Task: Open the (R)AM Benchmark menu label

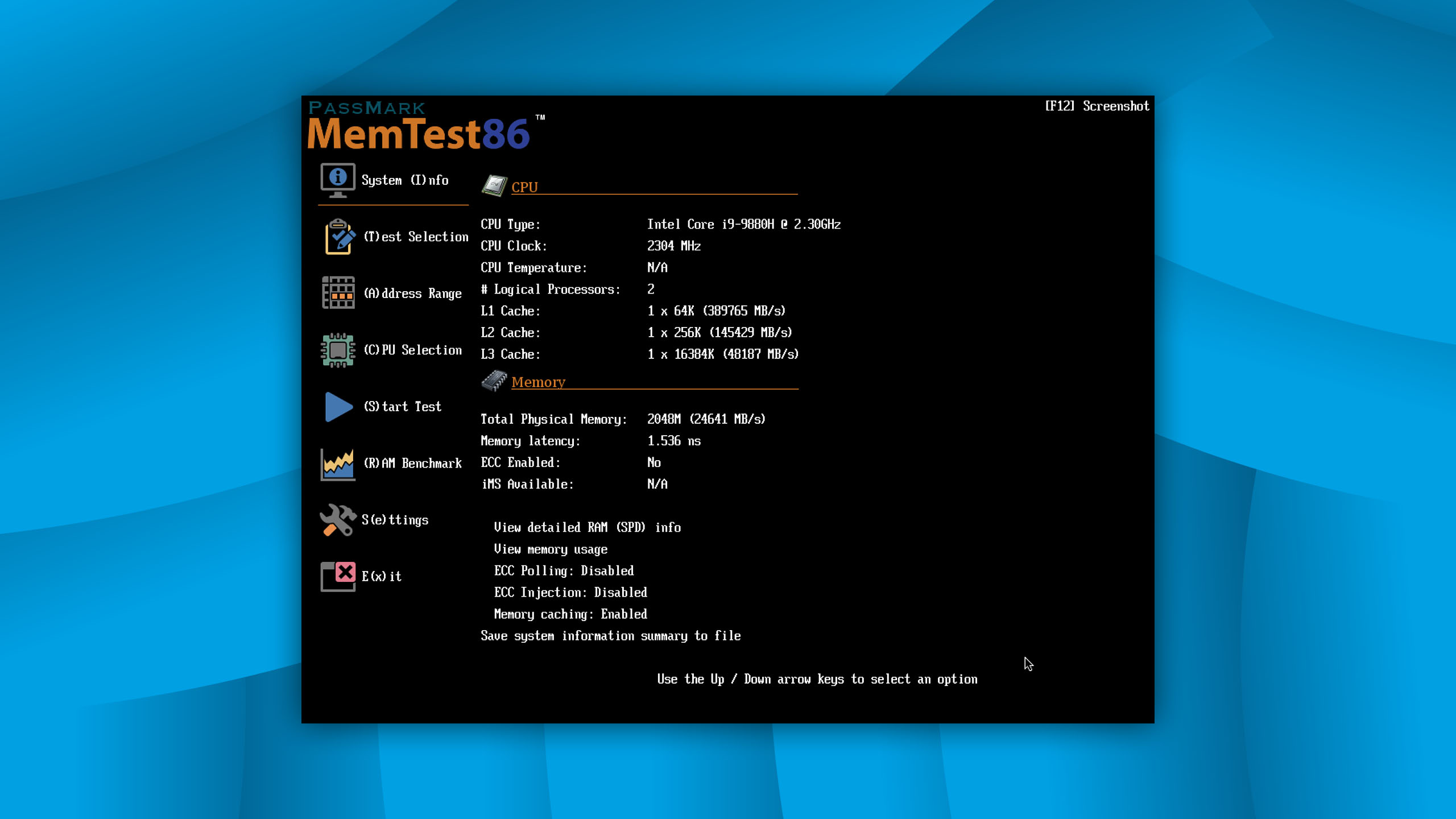Action: pos(413,464)
